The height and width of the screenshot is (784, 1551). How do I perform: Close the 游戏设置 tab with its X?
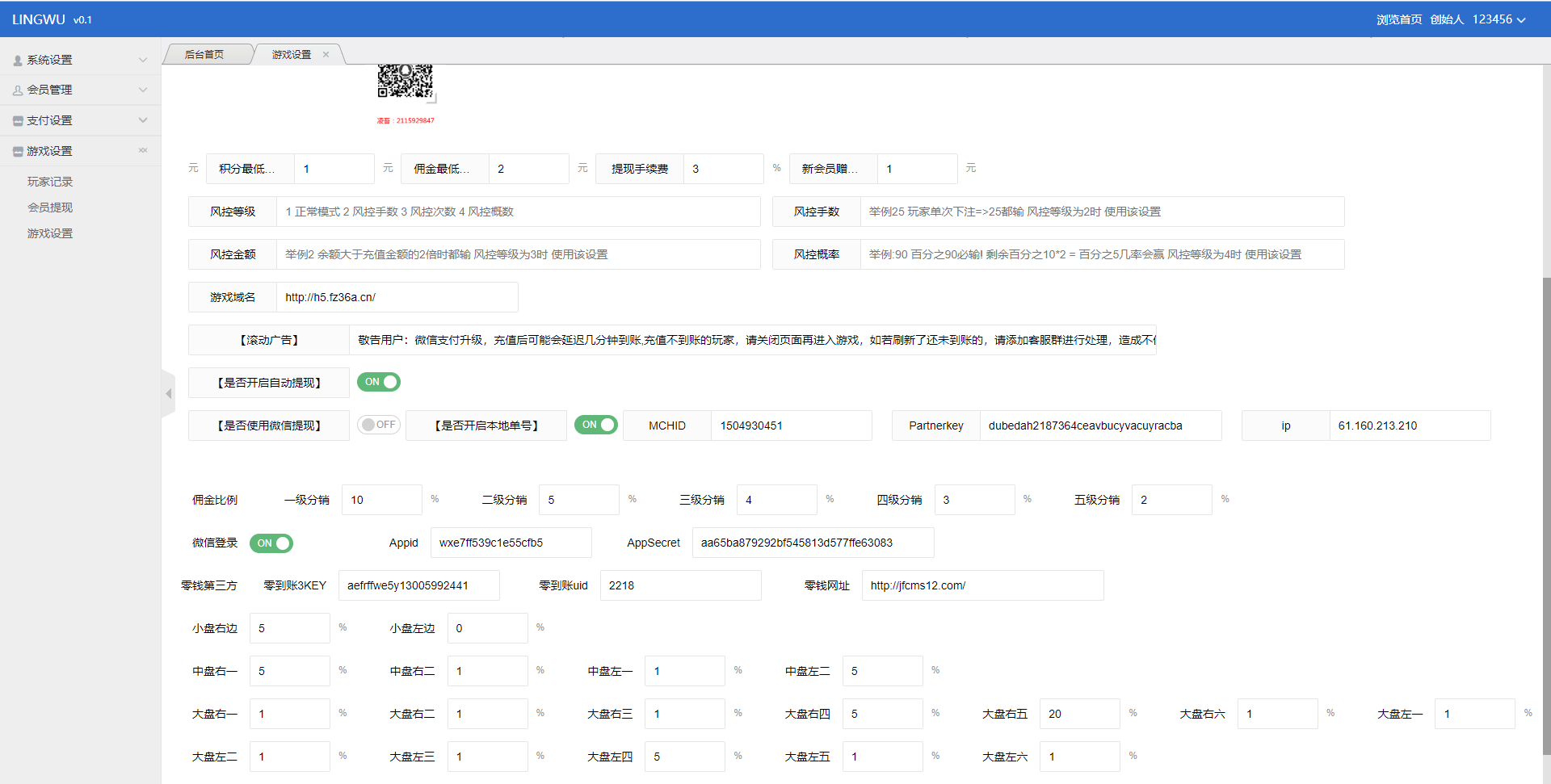(326, 55)
